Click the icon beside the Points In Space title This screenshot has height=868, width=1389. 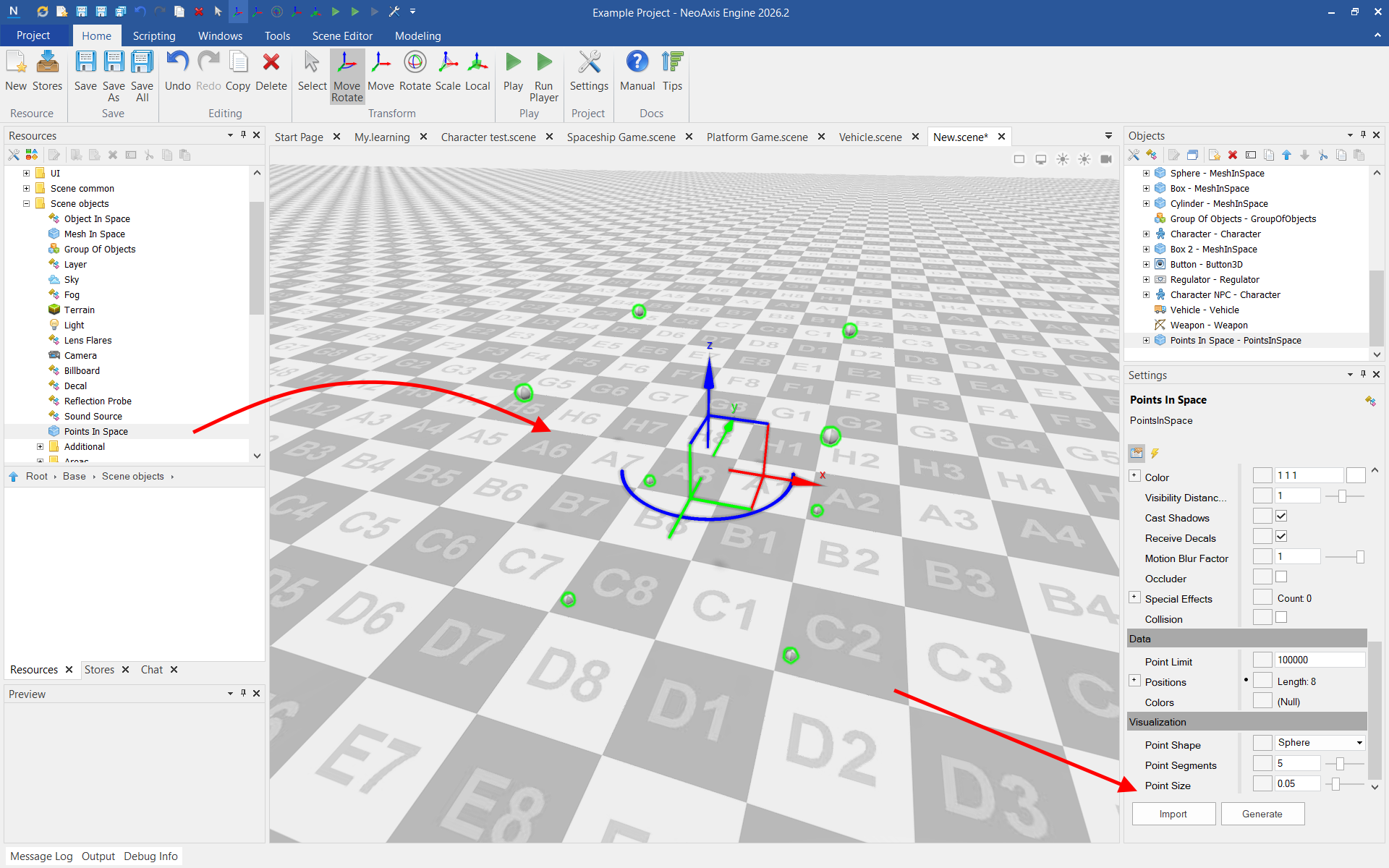click(x=1370, y=401)
